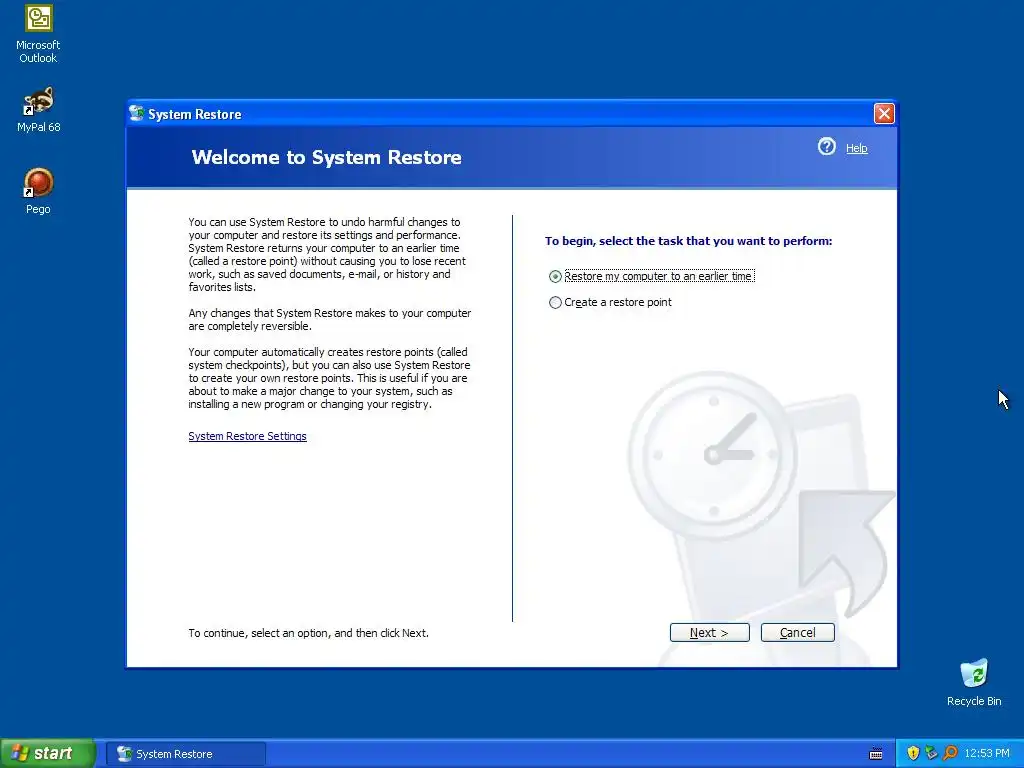Open the System Restore Settings link
Screen dimensions: 1024x768
pyautogui.click(x=247, y=436)
